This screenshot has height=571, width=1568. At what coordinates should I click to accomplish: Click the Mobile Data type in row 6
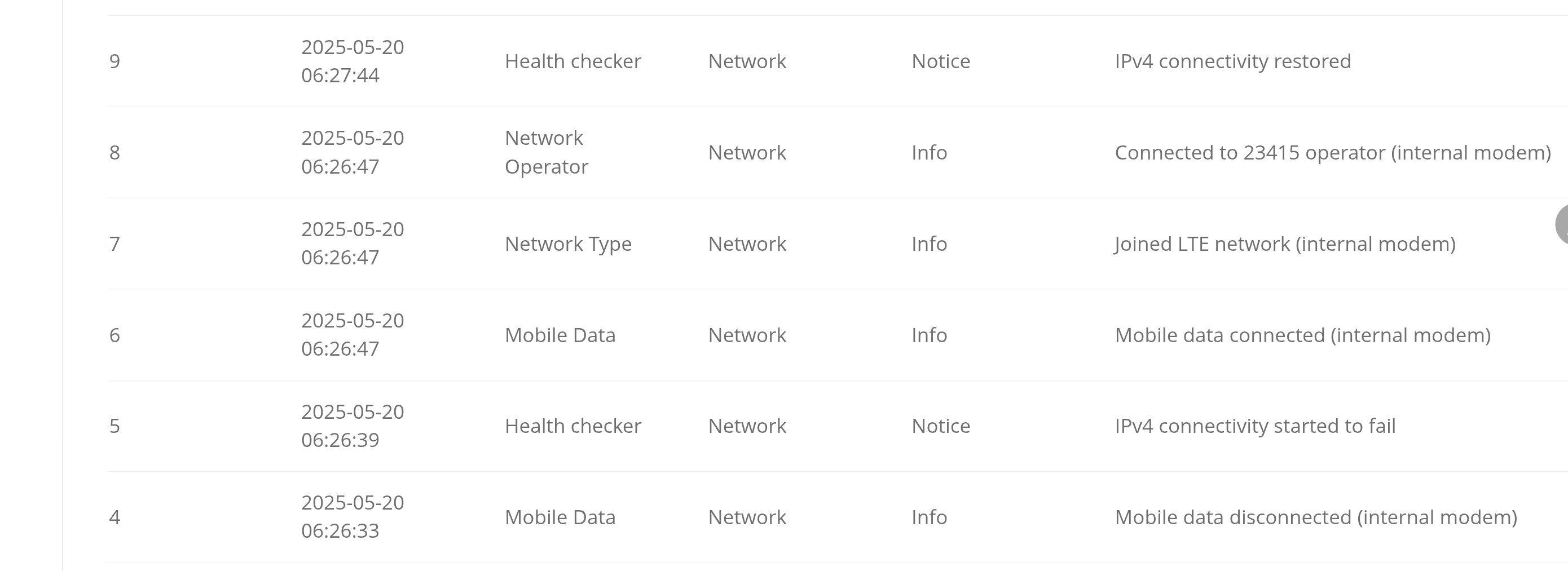(x=560, y=335)
